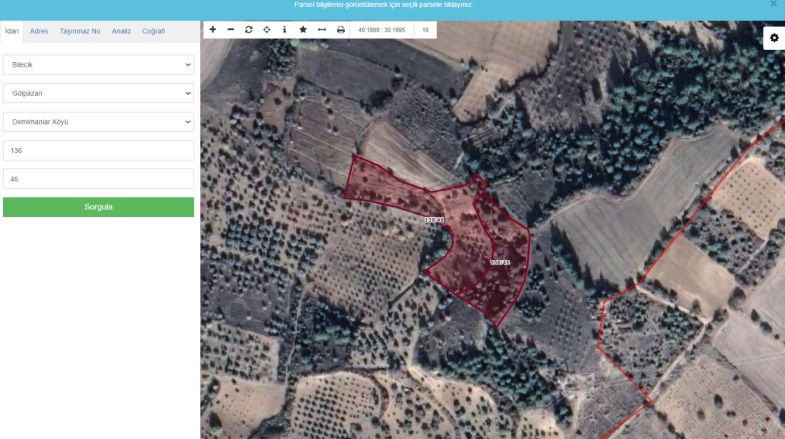Open the Taşınmaz No tab
The width and height of the screenshot is (785, 439).
click(x=80, y=31)
